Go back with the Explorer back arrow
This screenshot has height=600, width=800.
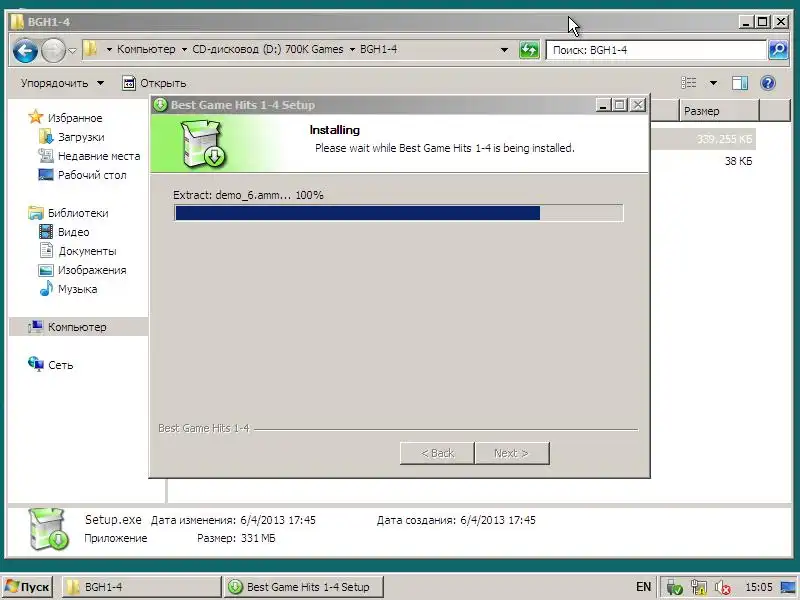(25, 51)
